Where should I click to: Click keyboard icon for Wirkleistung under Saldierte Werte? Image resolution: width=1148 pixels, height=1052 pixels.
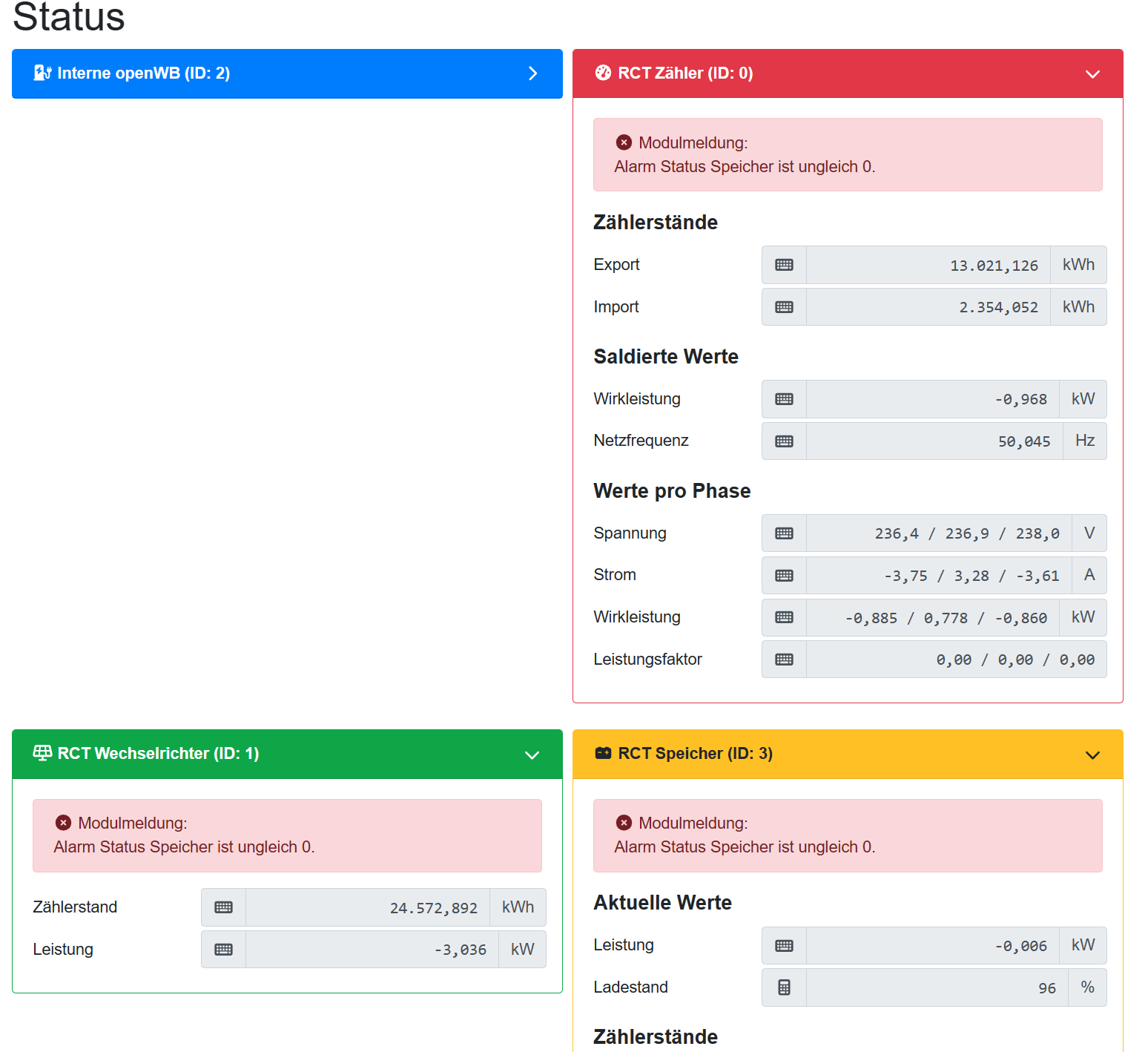(784, 399)
